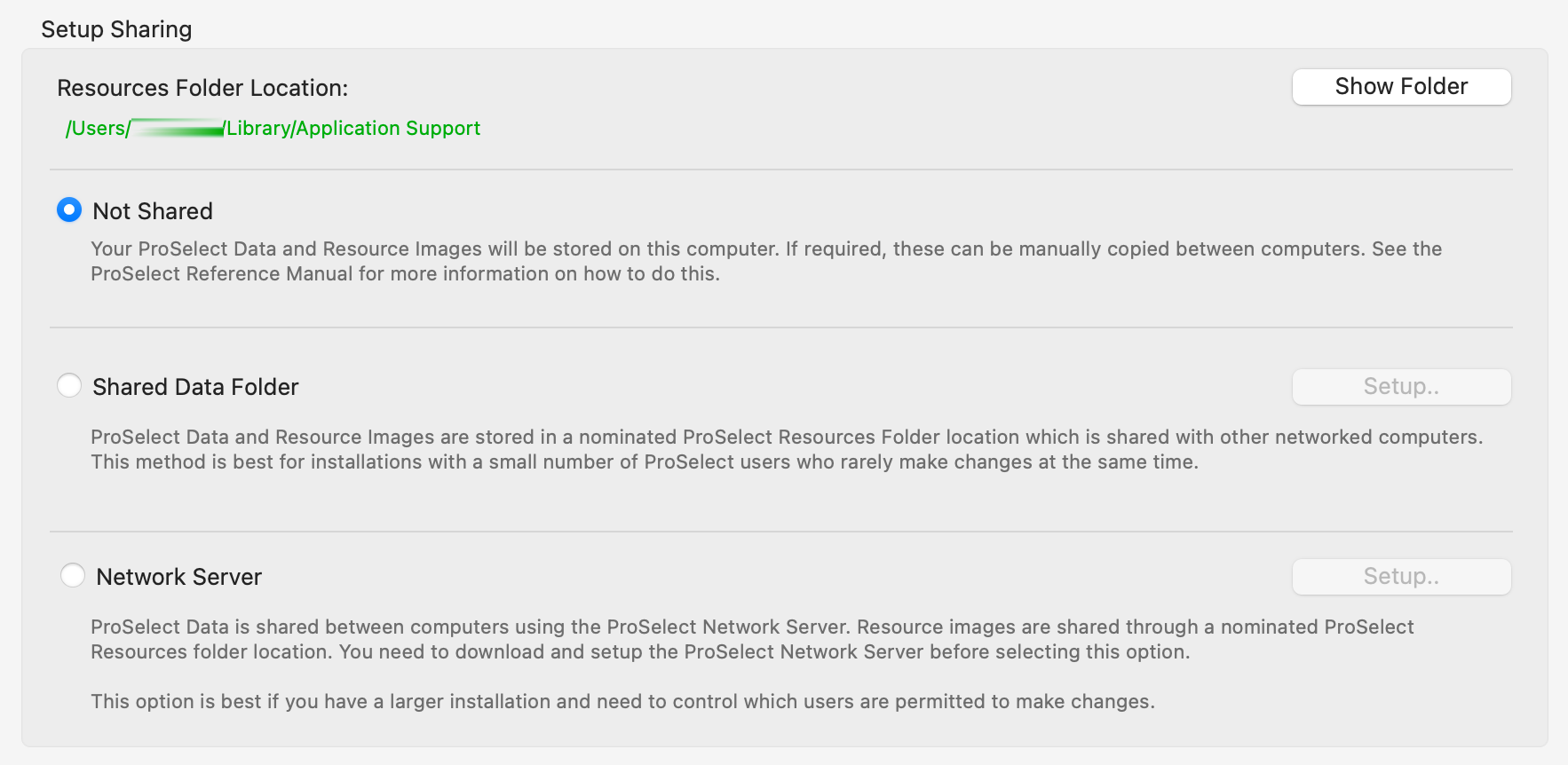Select the Not Shared radio button
1568x765 pixels.
[x=69, y=210]
